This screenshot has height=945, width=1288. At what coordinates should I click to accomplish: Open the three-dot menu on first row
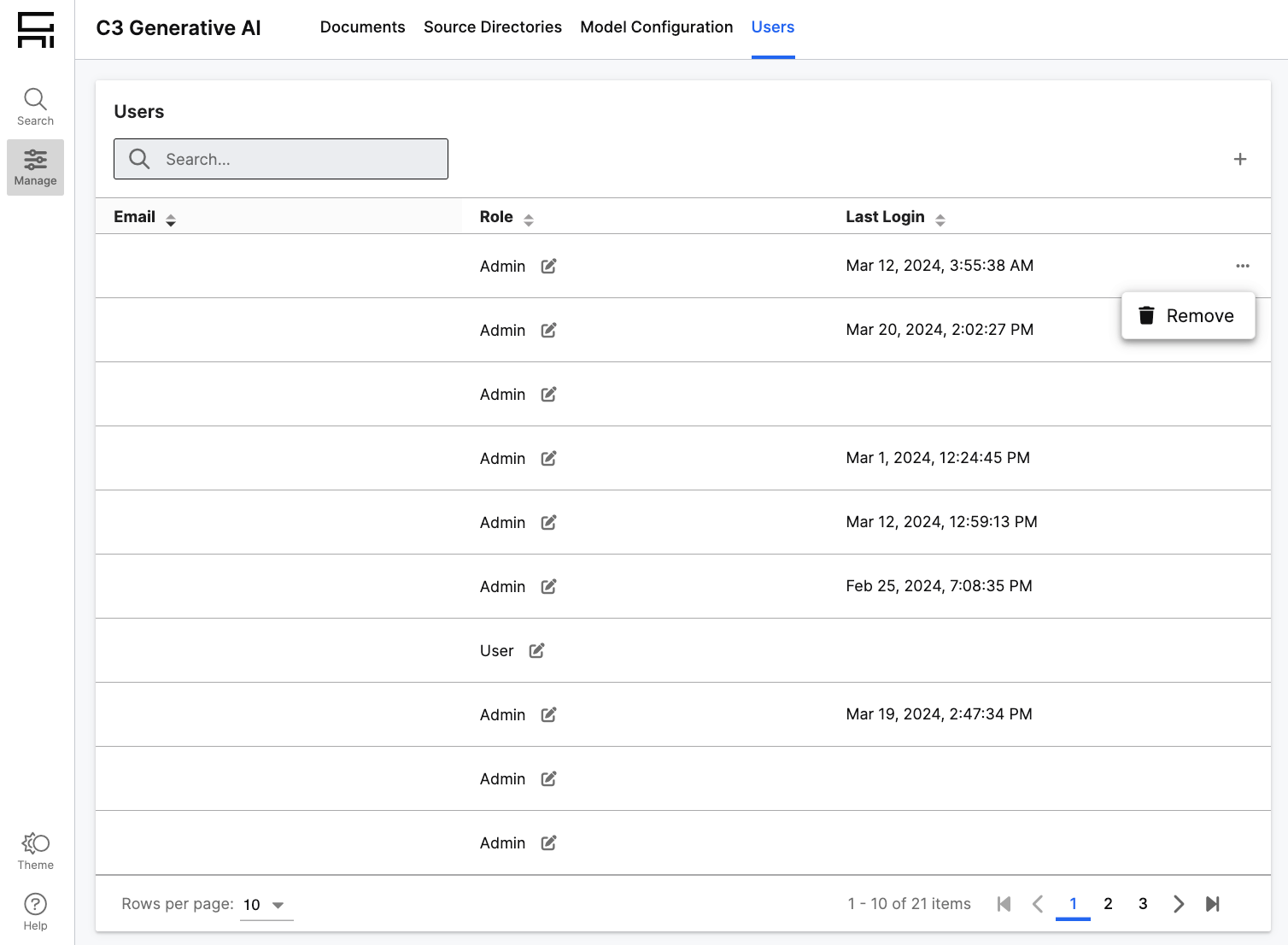(x=1242, y=266)
